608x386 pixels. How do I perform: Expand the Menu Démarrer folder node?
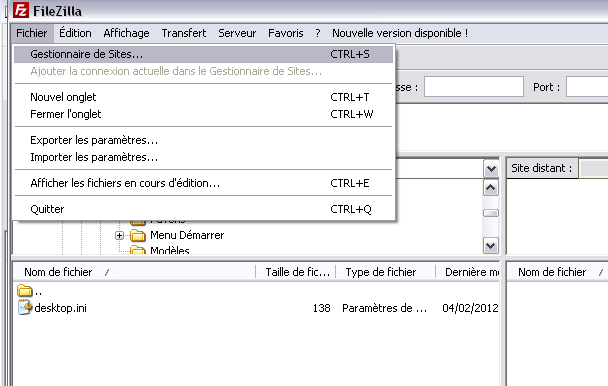click(119, 235)
